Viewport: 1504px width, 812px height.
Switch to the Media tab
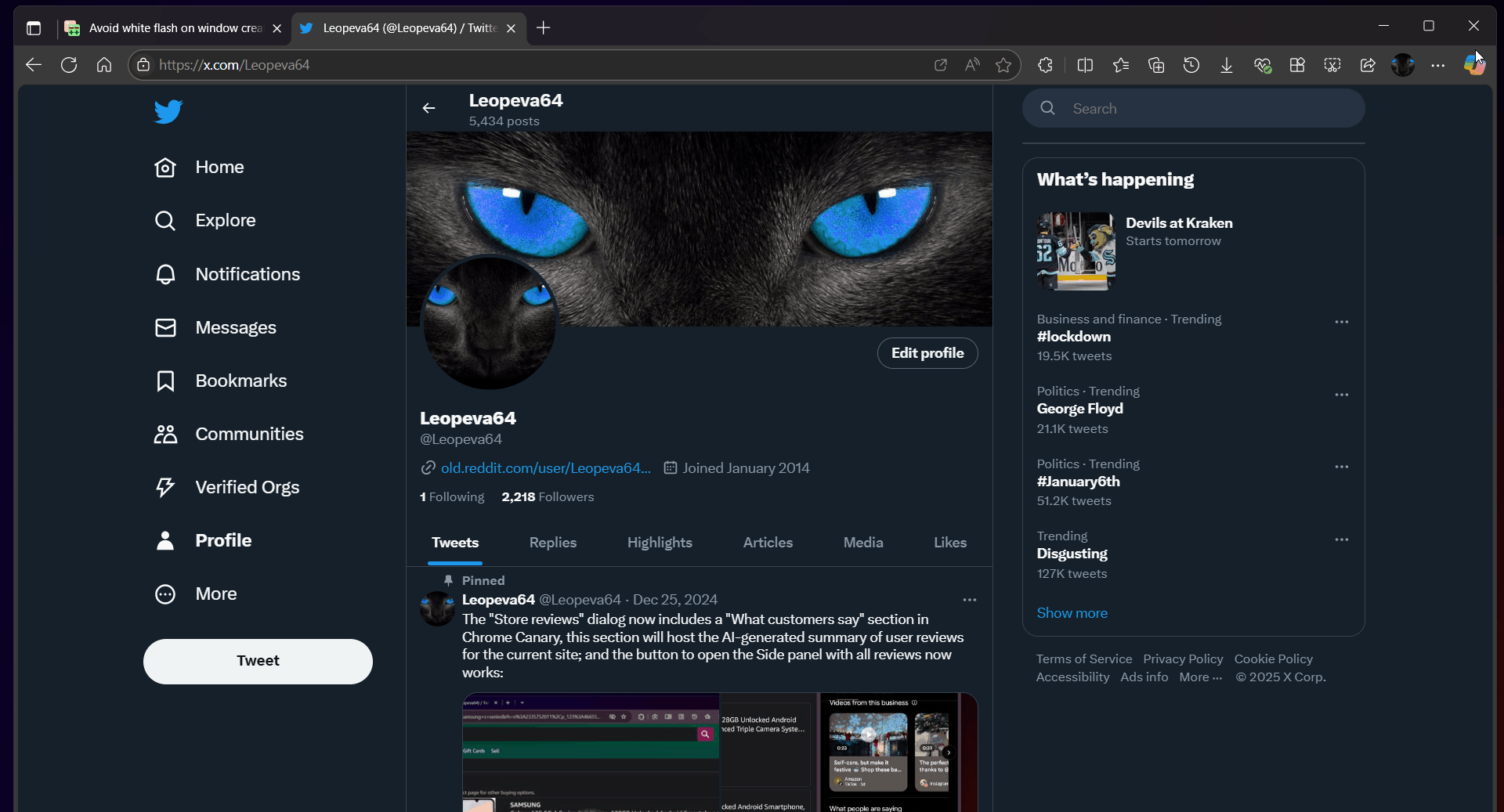click(862, 543)
